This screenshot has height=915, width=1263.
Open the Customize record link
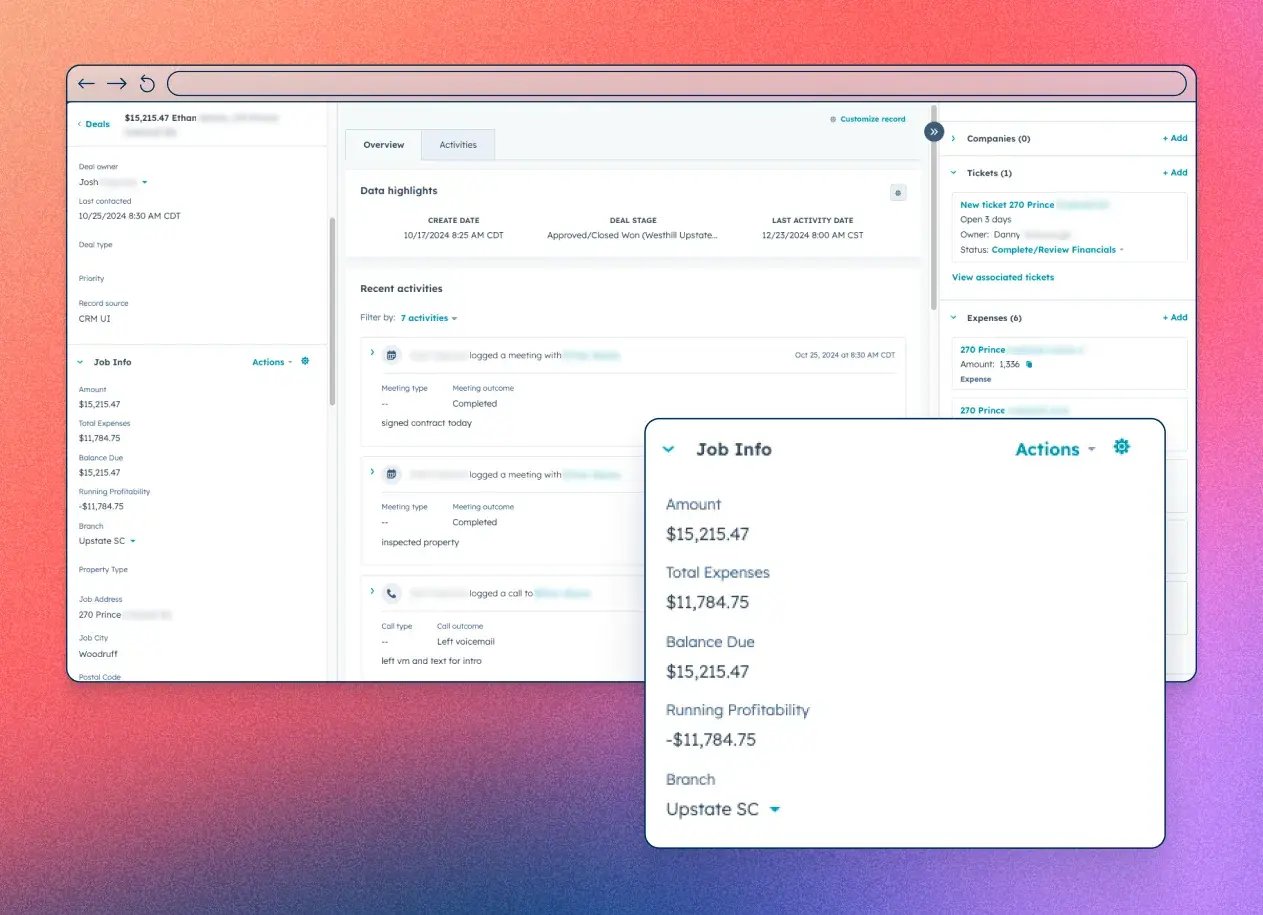click(867, 119)
